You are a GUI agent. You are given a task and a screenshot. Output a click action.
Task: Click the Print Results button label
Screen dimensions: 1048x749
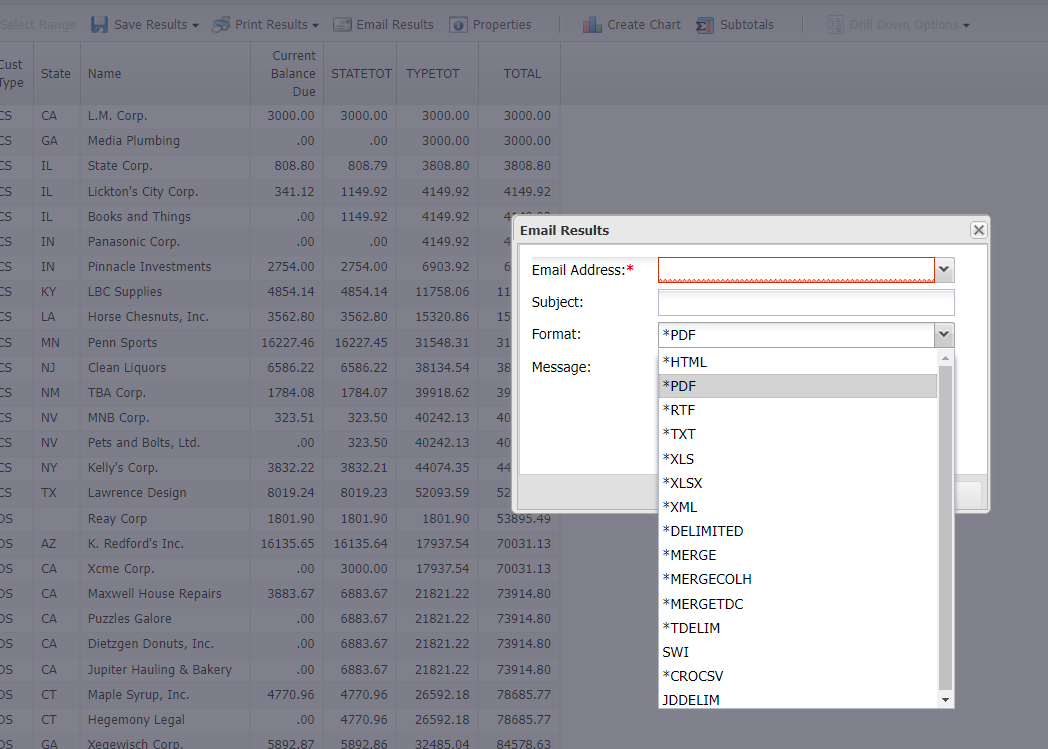(x=271, y=25)
